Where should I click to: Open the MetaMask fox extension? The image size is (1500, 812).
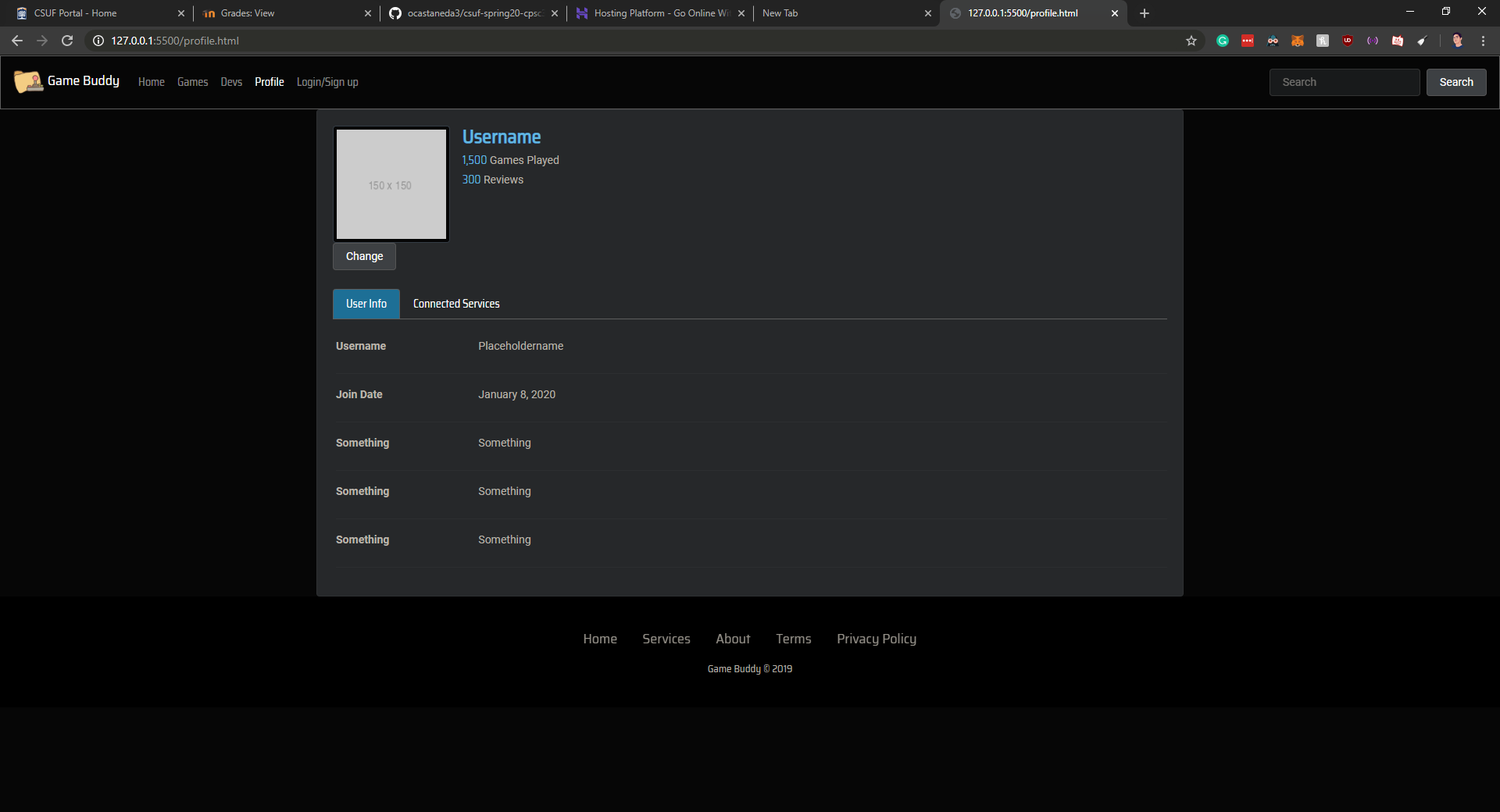[x=1298, y=41]
